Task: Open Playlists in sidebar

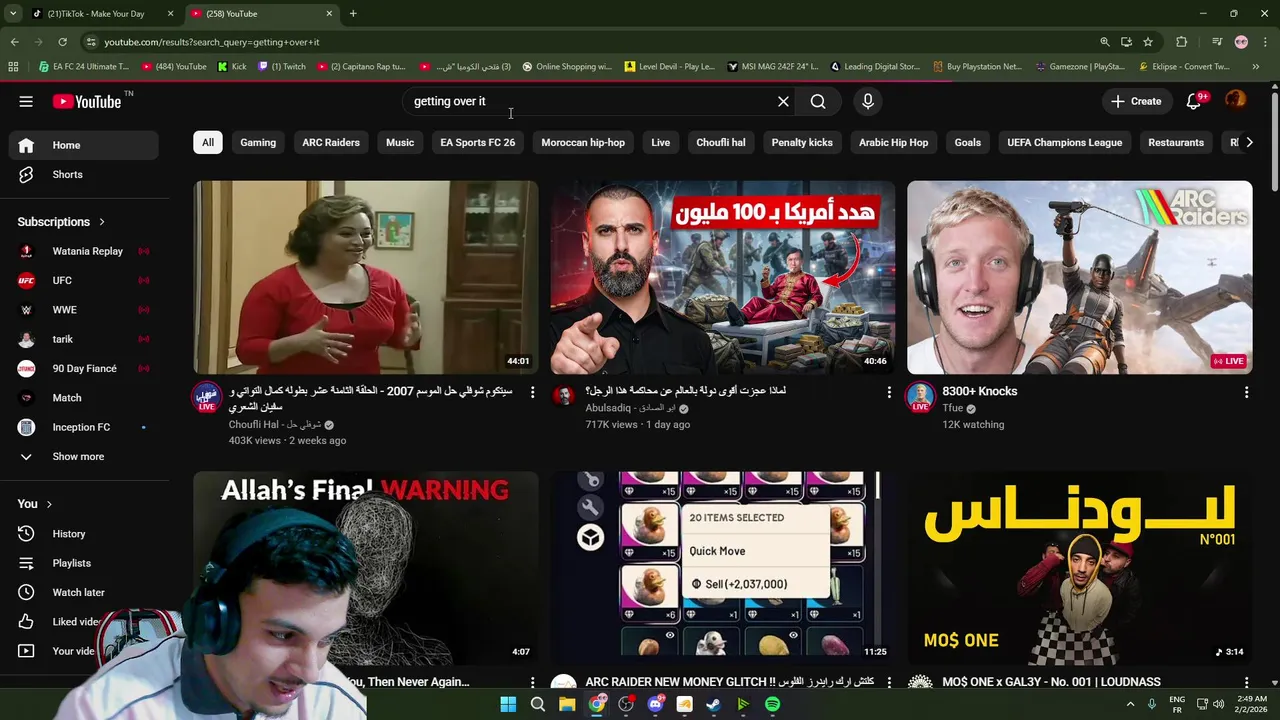Action: coord(84,563)
